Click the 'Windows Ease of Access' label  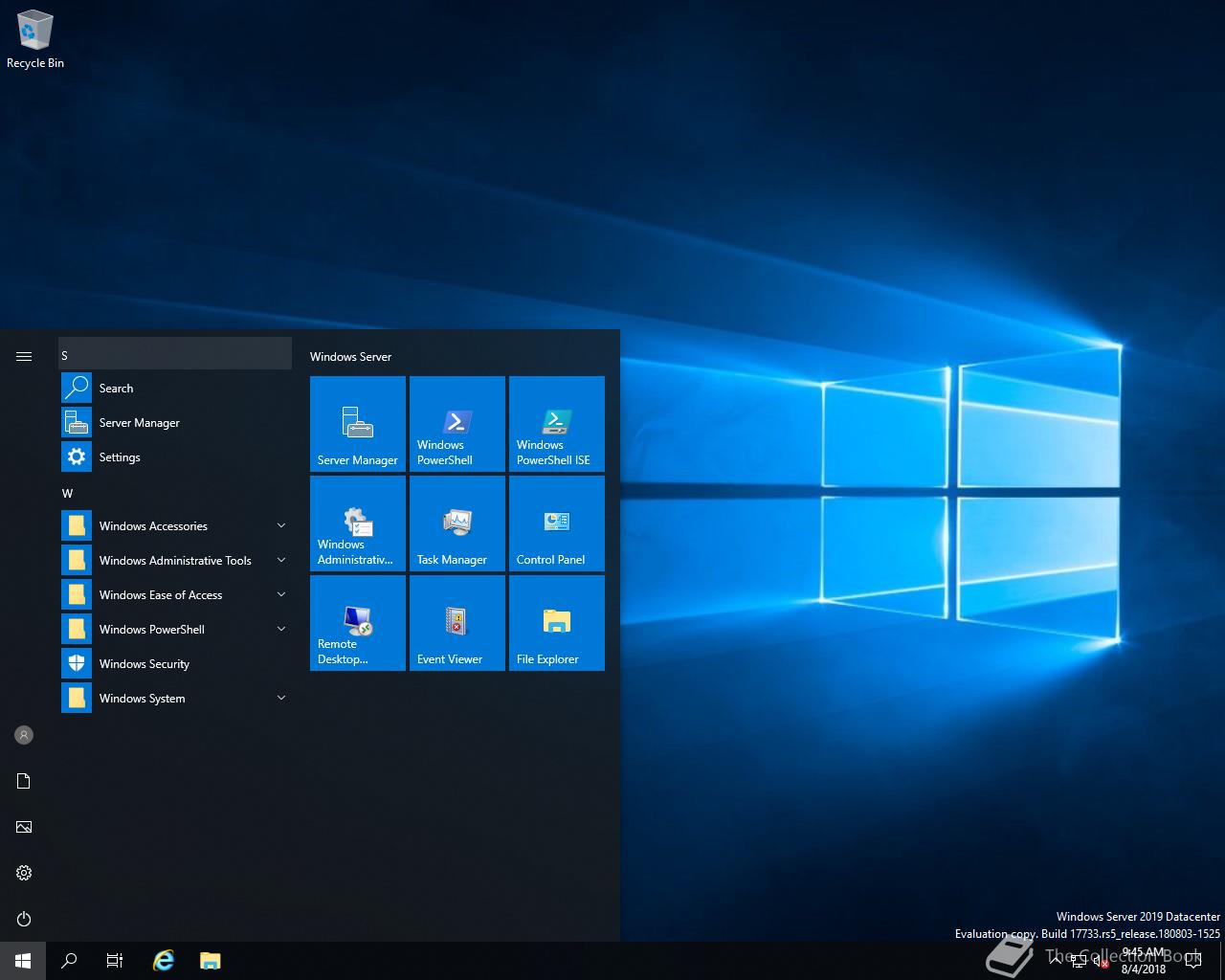[161, 595]
